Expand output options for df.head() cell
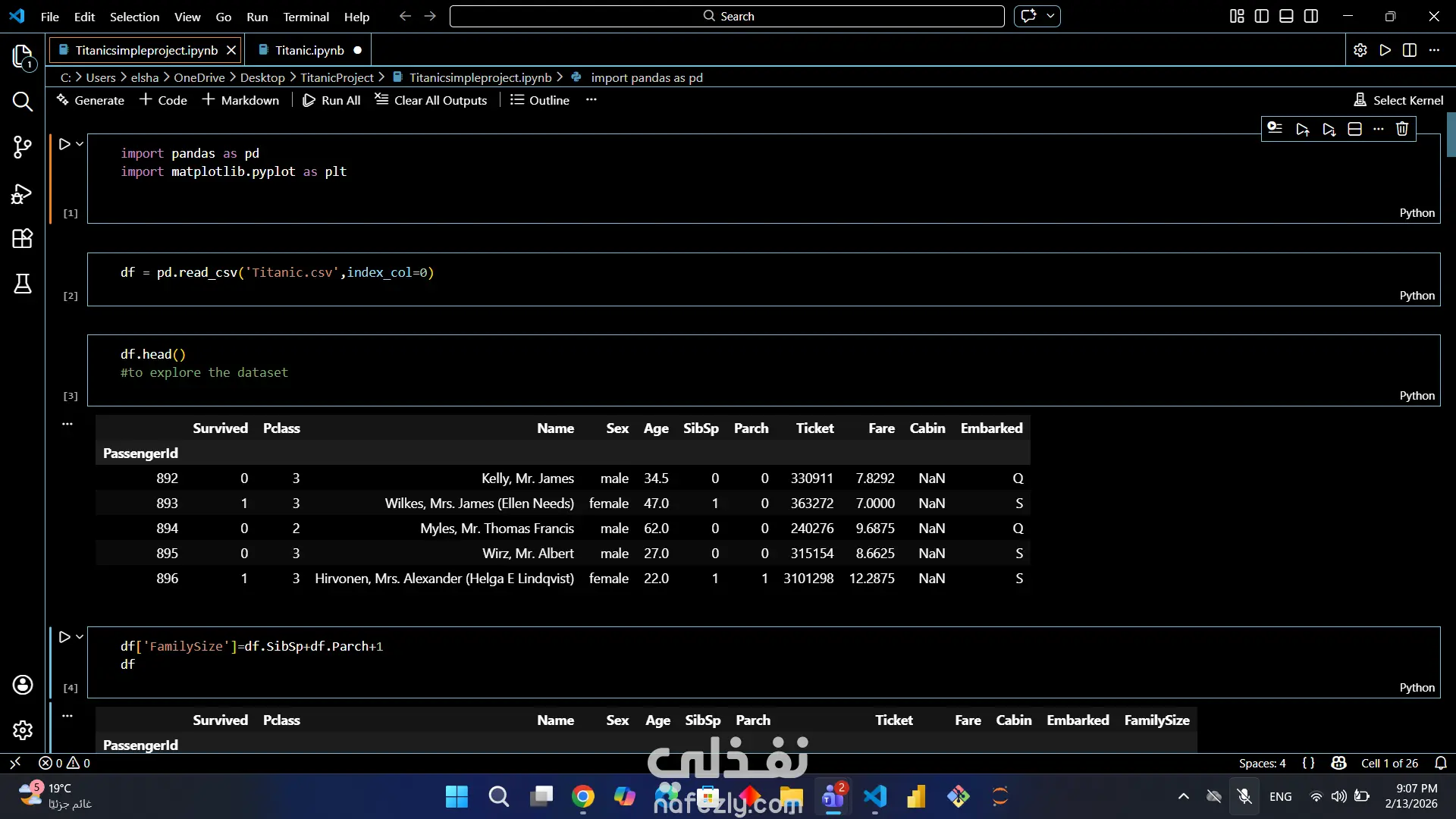 pos(67,424)
